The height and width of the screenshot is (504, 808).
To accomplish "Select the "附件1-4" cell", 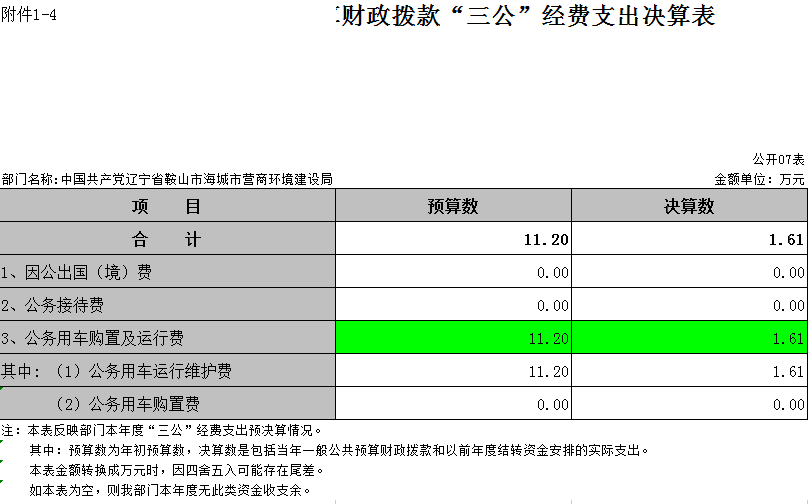I will click(29, 14).
